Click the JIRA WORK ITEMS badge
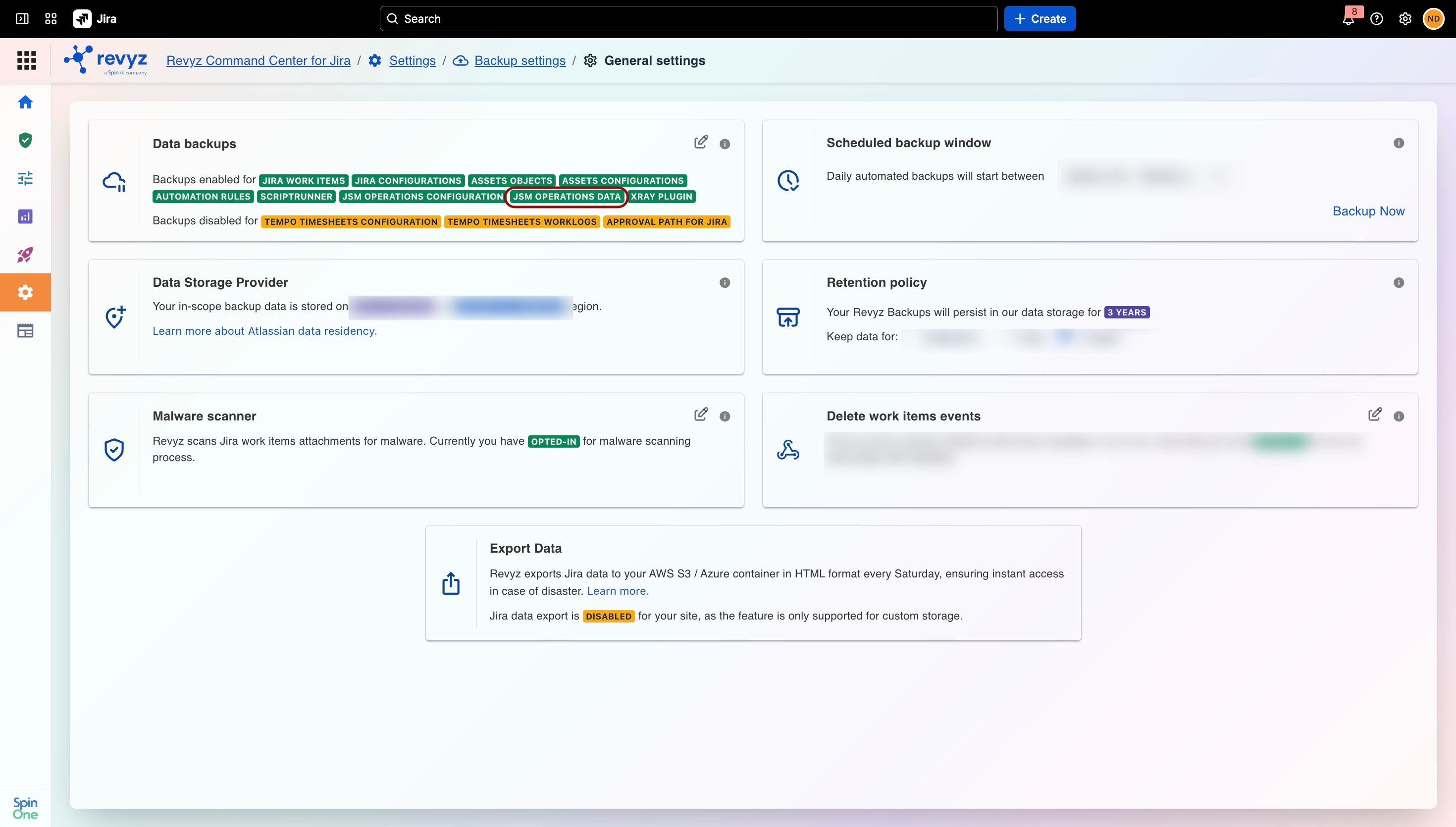1456x827 pixels. click(304, 181)
